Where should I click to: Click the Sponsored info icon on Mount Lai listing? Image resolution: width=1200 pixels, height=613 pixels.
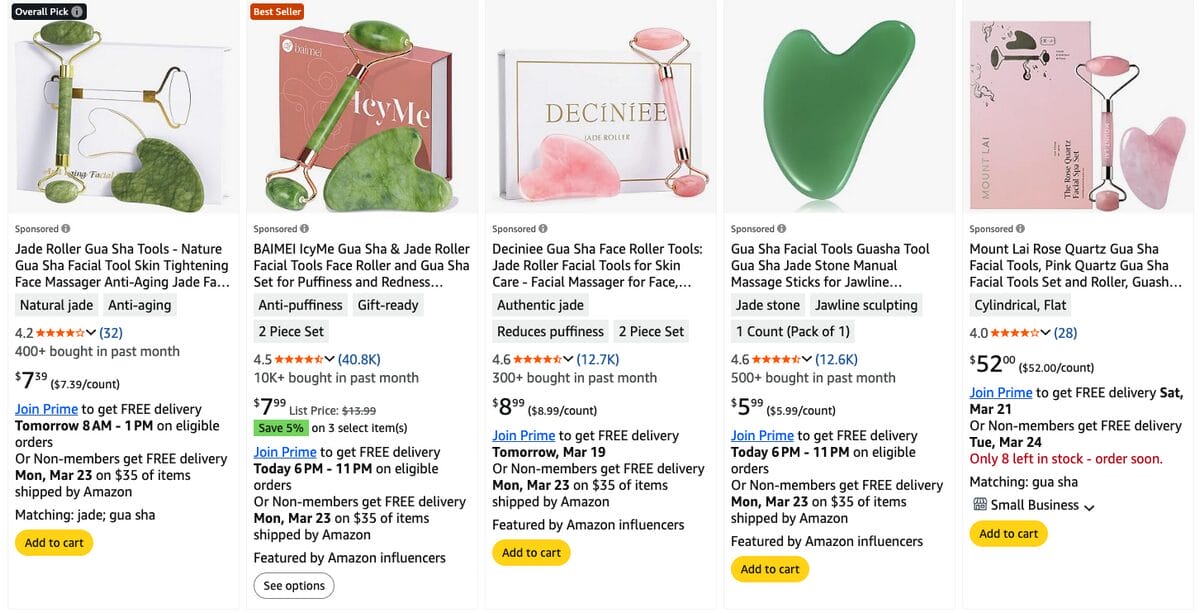pyautogui.click(x=1019, y=228)
